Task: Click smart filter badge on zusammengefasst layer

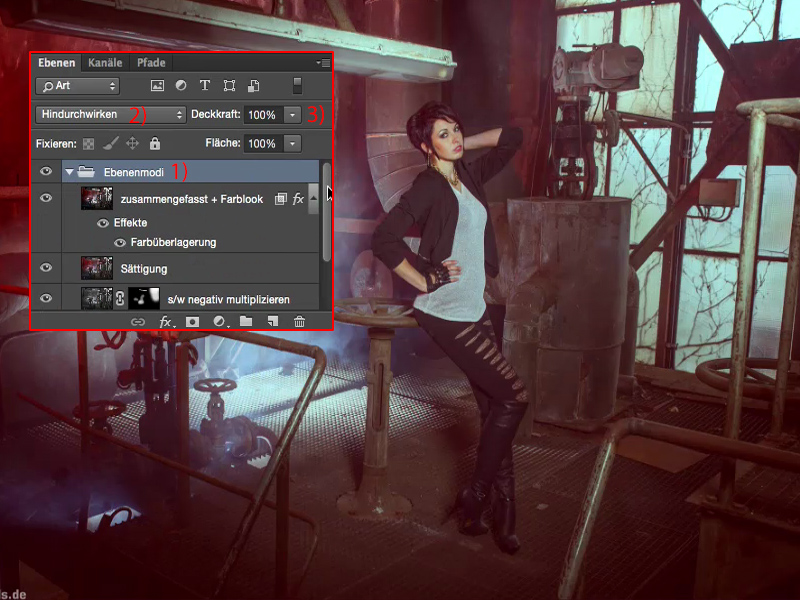Action: [281, 199]
